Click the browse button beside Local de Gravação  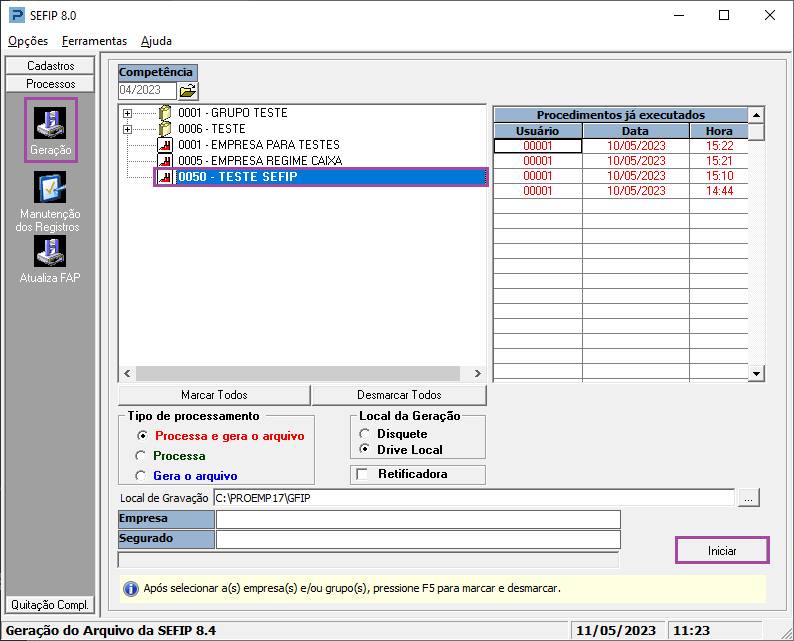pos(748,498)
